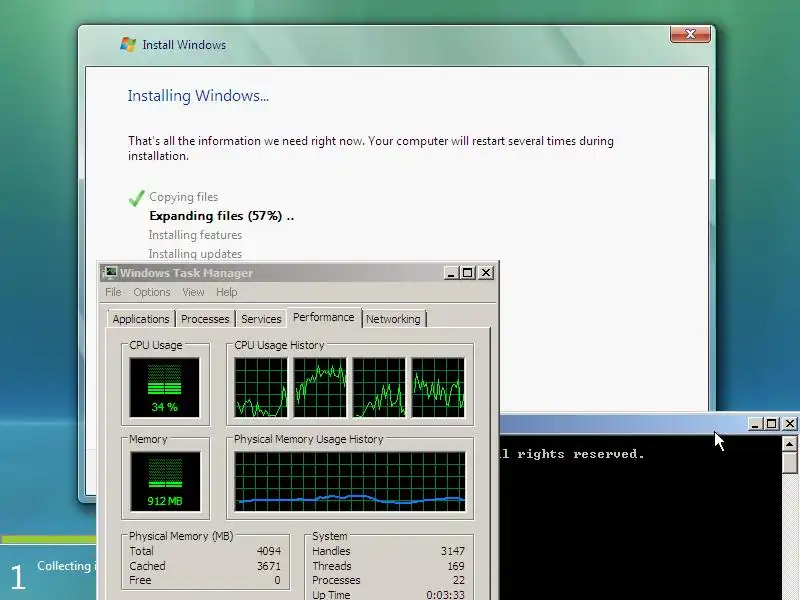Click the second CPU Usage History graph
Image resolution: width=800 pixels, height=600 pixels.
tap(320, 388)
